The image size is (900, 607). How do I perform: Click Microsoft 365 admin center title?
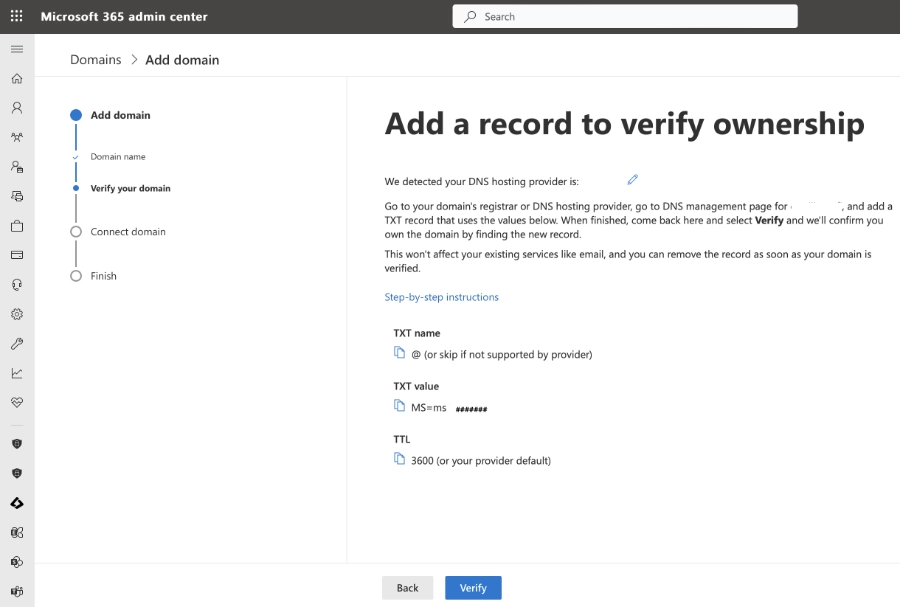tap(124, 17)
